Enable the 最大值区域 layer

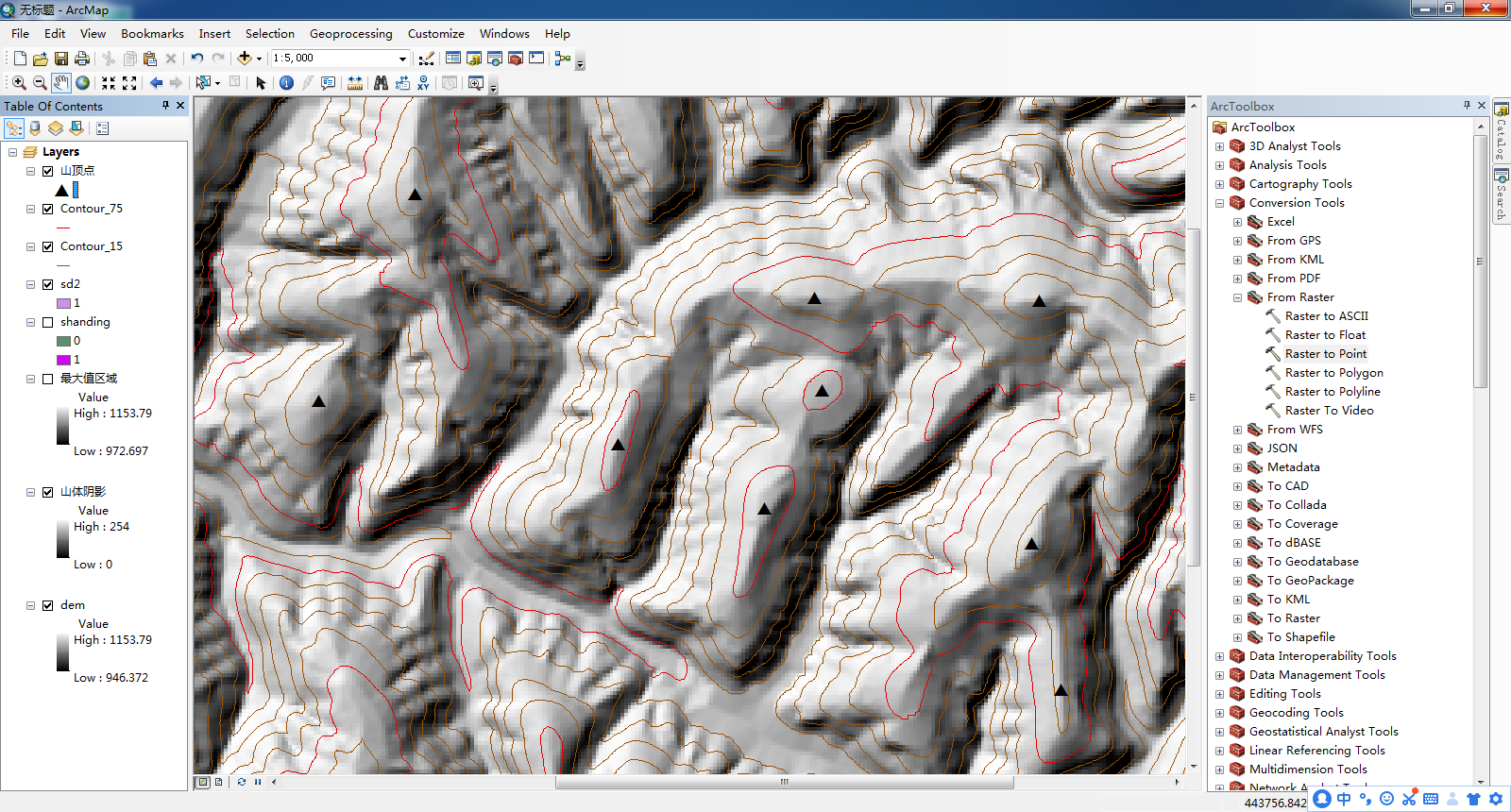pos(47,379)
